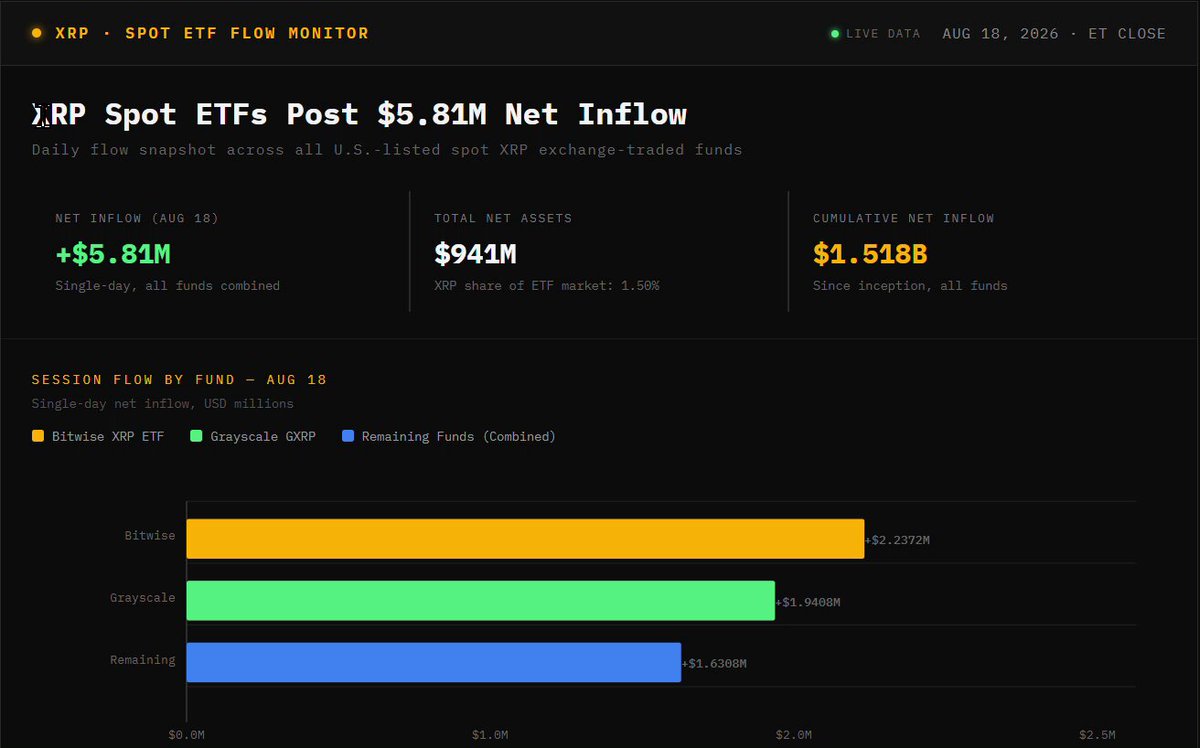Click the LIVE DATA label
Viewport: 1200px width, 748px height.
coord(883,34)
